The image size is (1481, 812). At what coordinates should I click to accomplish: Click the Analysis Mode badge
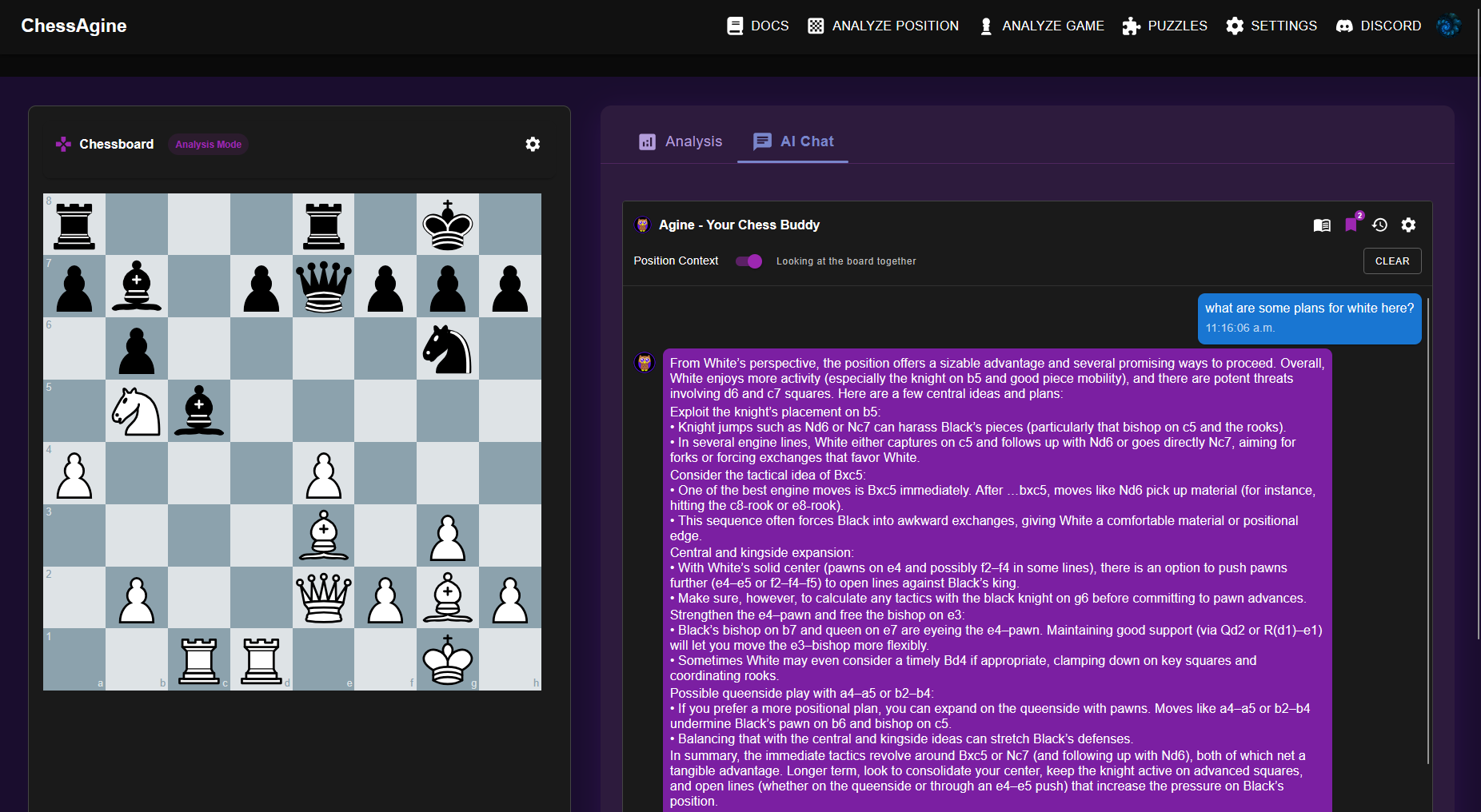point(208,145)
